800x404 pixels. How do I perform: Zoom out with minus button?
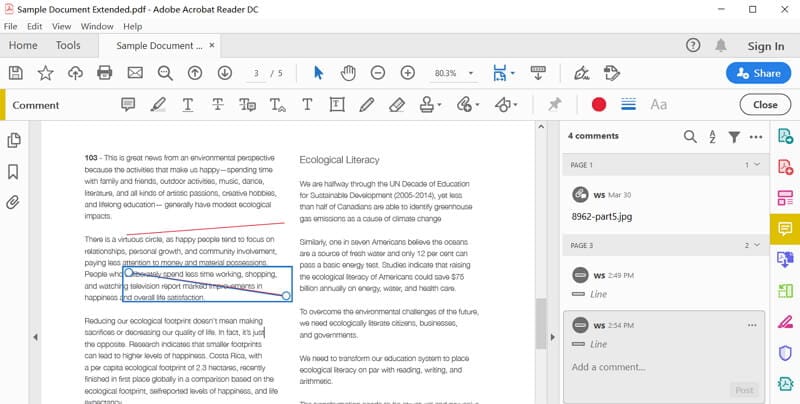coord(378,73)
